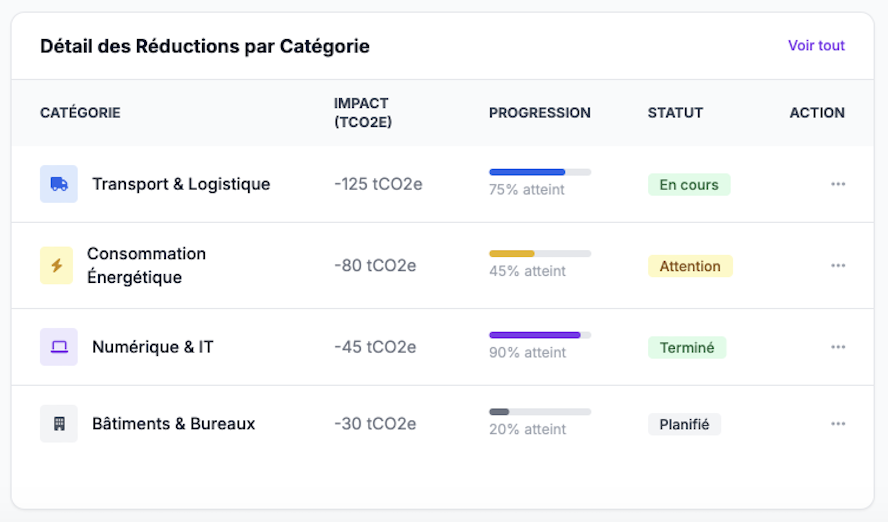Click the yellow "Attention" status badge
888x522 pixels.
tap(690, 266)
